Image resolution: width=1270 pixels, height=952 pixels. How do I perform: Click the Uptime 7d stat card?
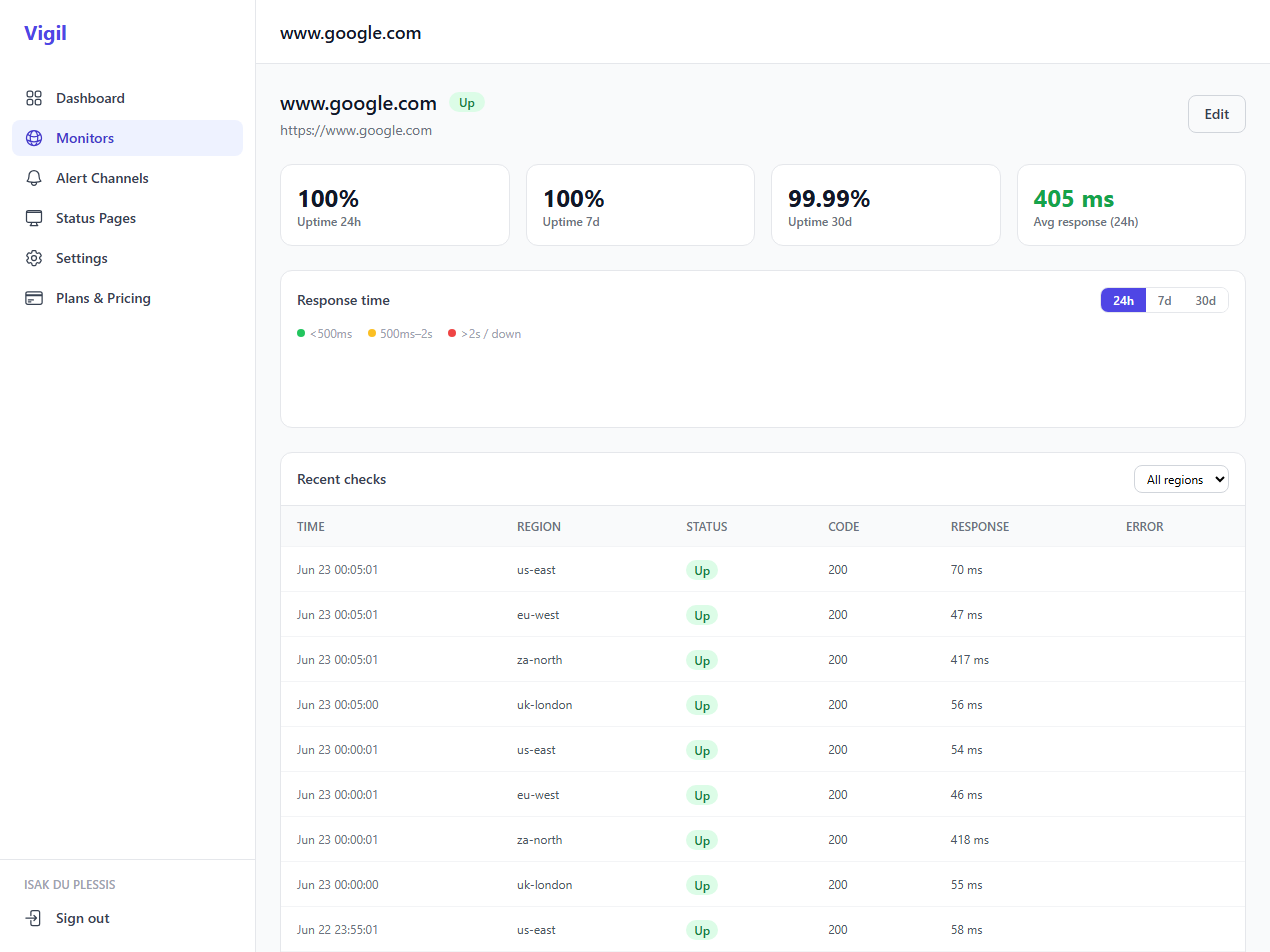[x=640, y=205]
